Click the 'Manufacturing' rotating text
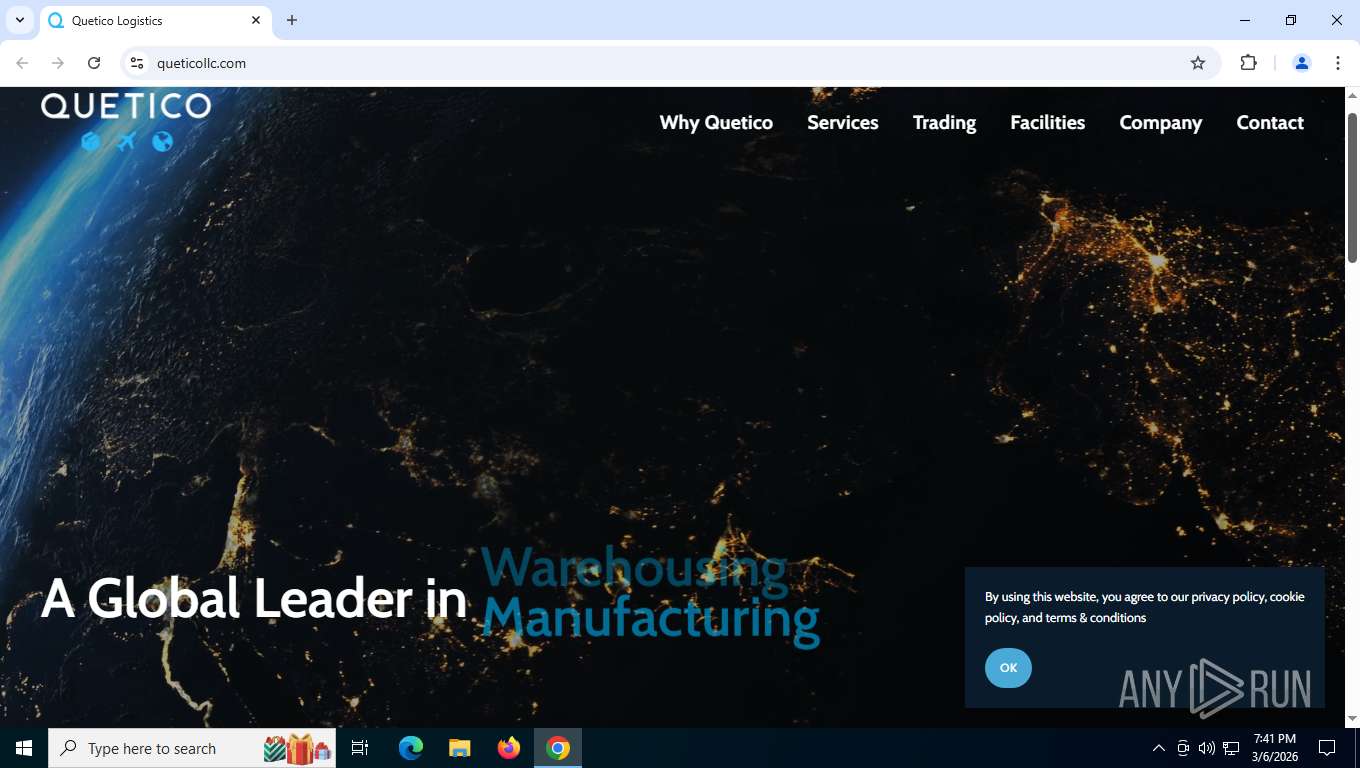 [x=651, y=618]
